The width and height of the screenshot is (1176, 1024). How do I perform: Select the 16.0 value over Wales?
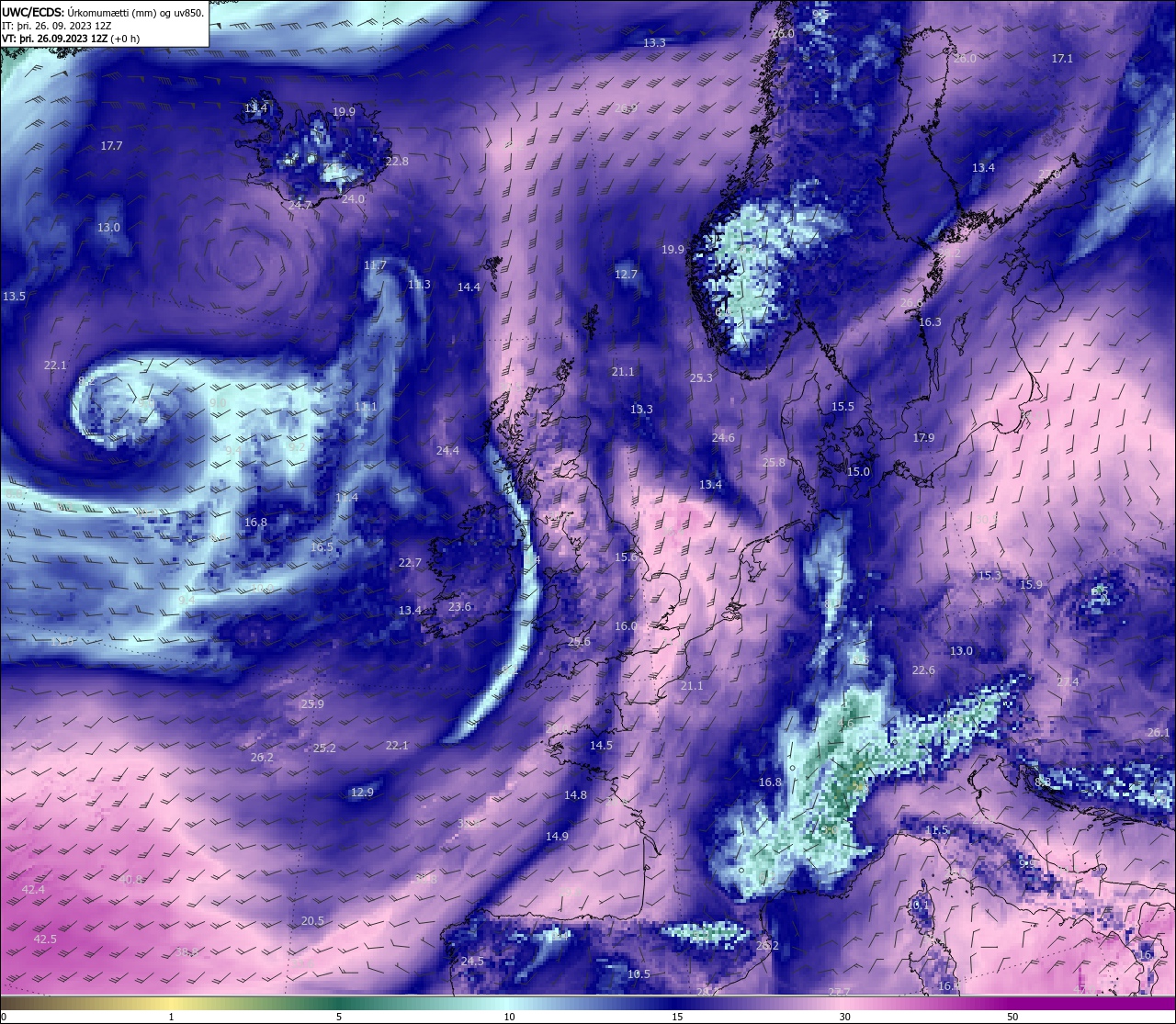point(626,626)
